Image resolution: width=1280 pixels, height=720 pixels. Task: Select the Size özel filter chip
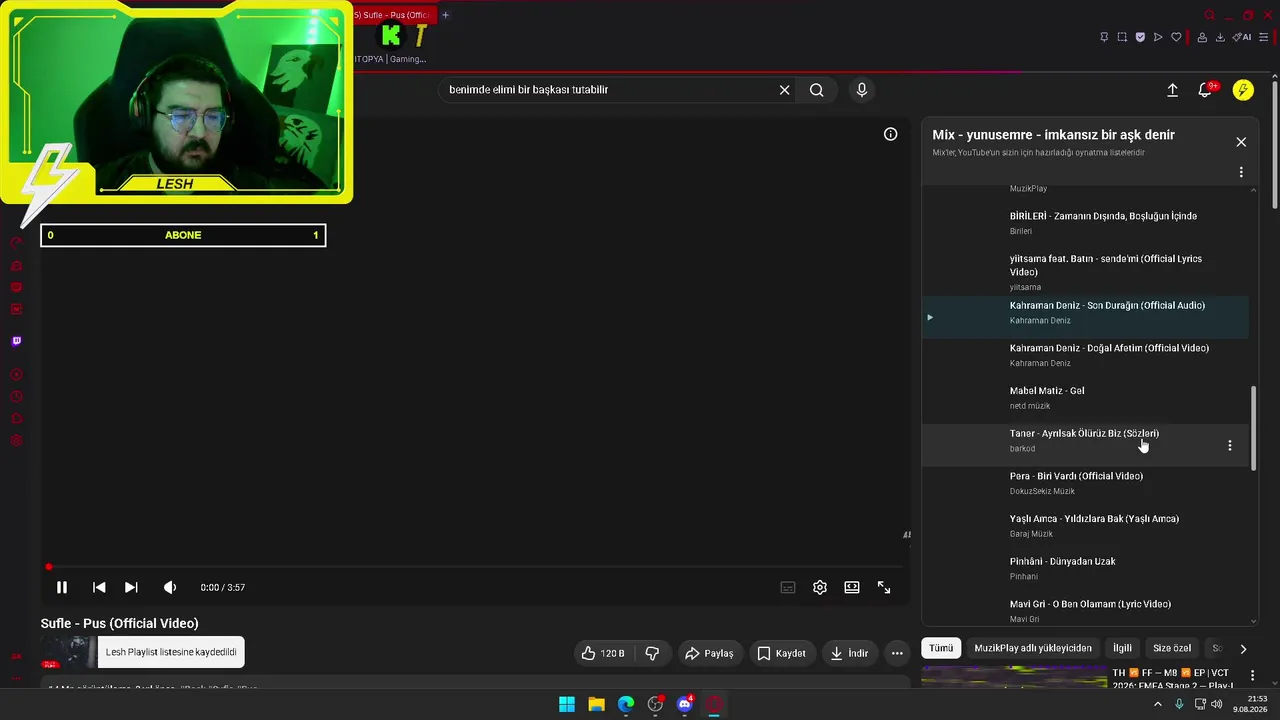point(1172,648)
